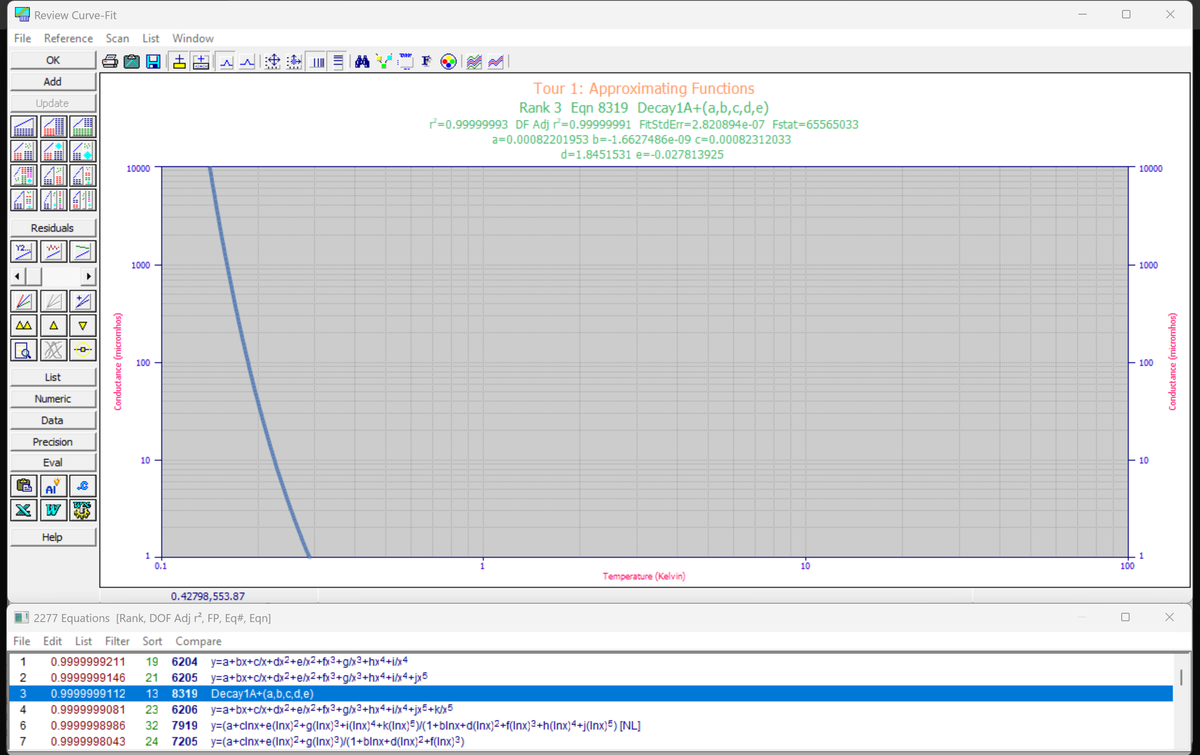Open the File menu in Review Curve-Fit
This screenshot has height=755, width=1200.
pos(22,38)
